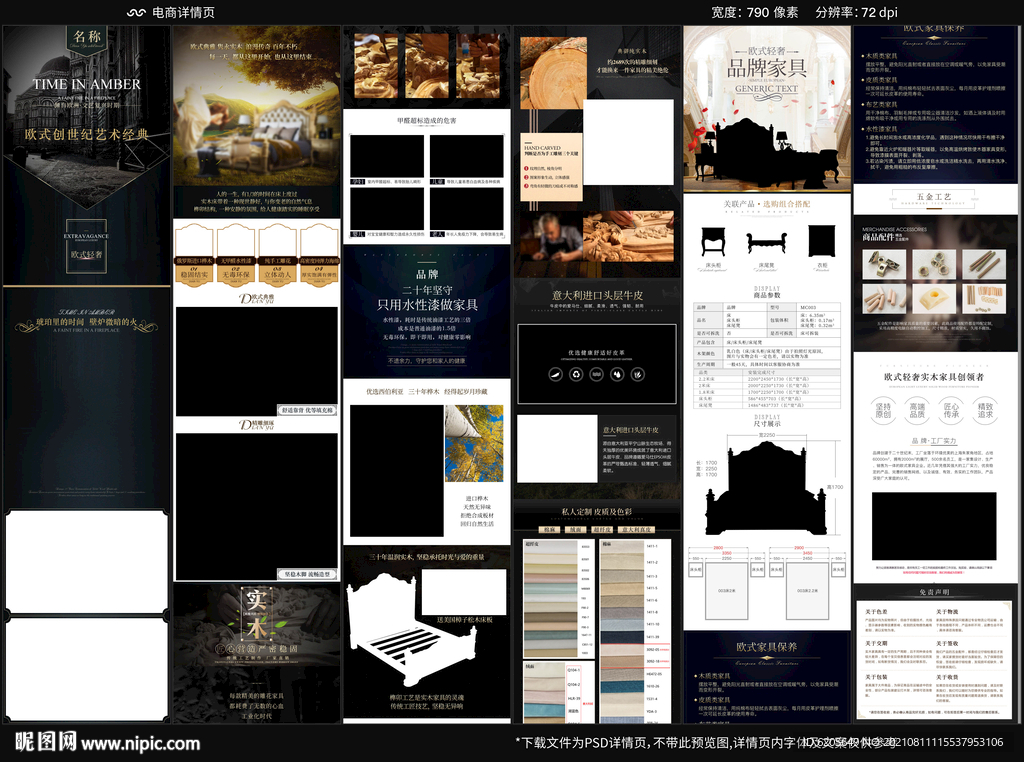Click the 立体动人 feature badge
1024x762 pixels.
pyautogui.click(x=278, y=253)
